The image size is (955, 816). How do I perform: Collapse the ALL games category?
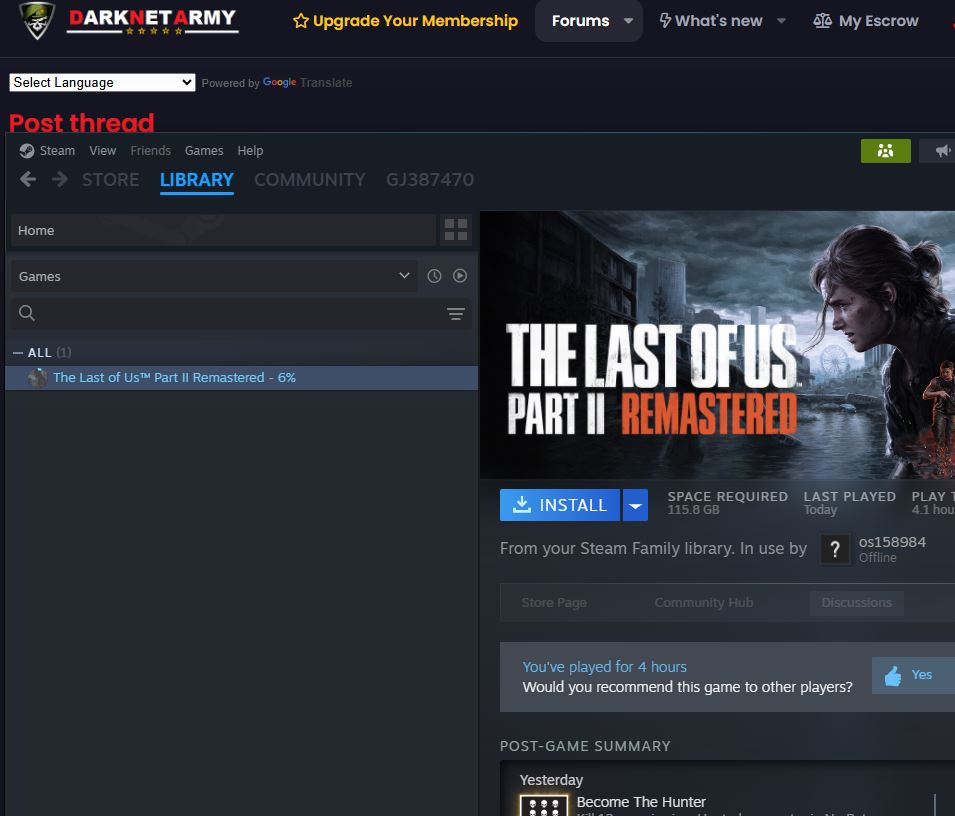(18, 353)
